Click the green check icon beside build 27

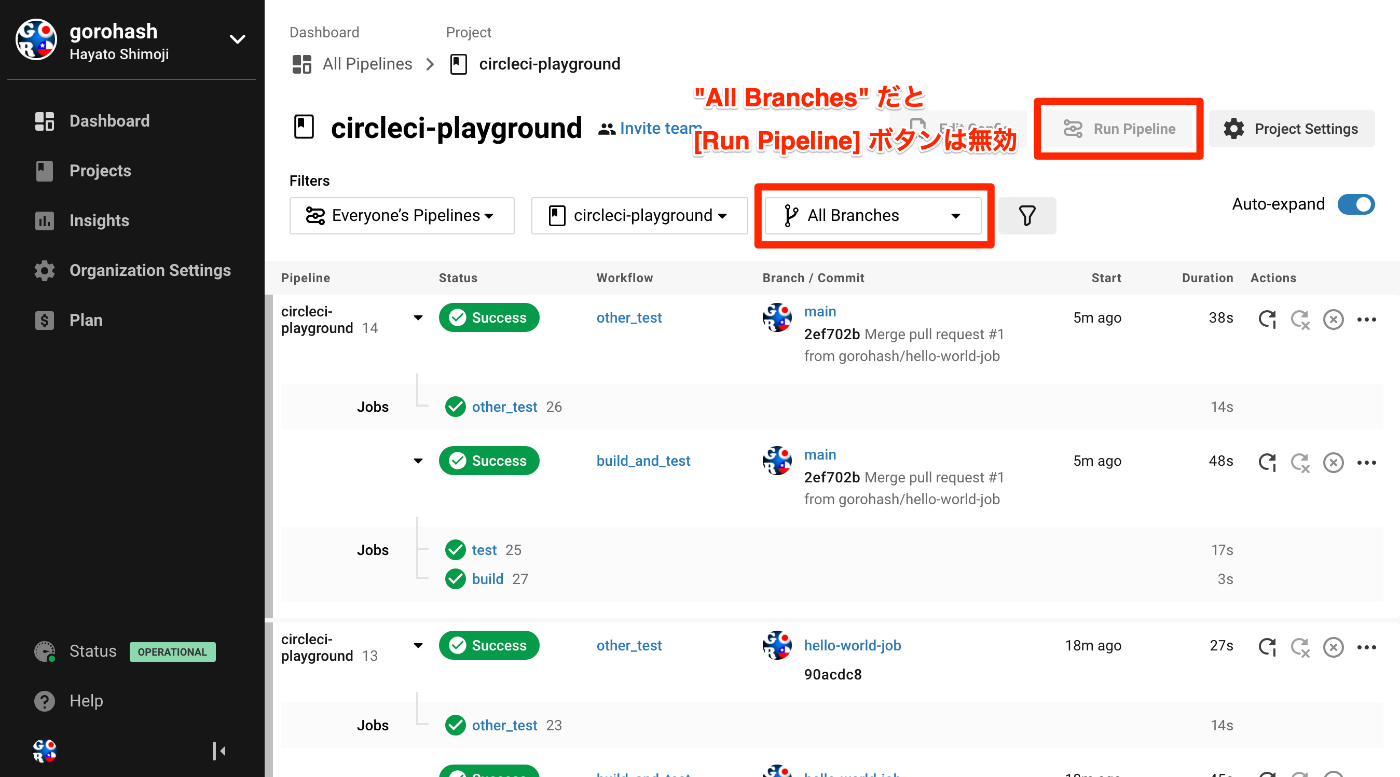coord(456,579)
